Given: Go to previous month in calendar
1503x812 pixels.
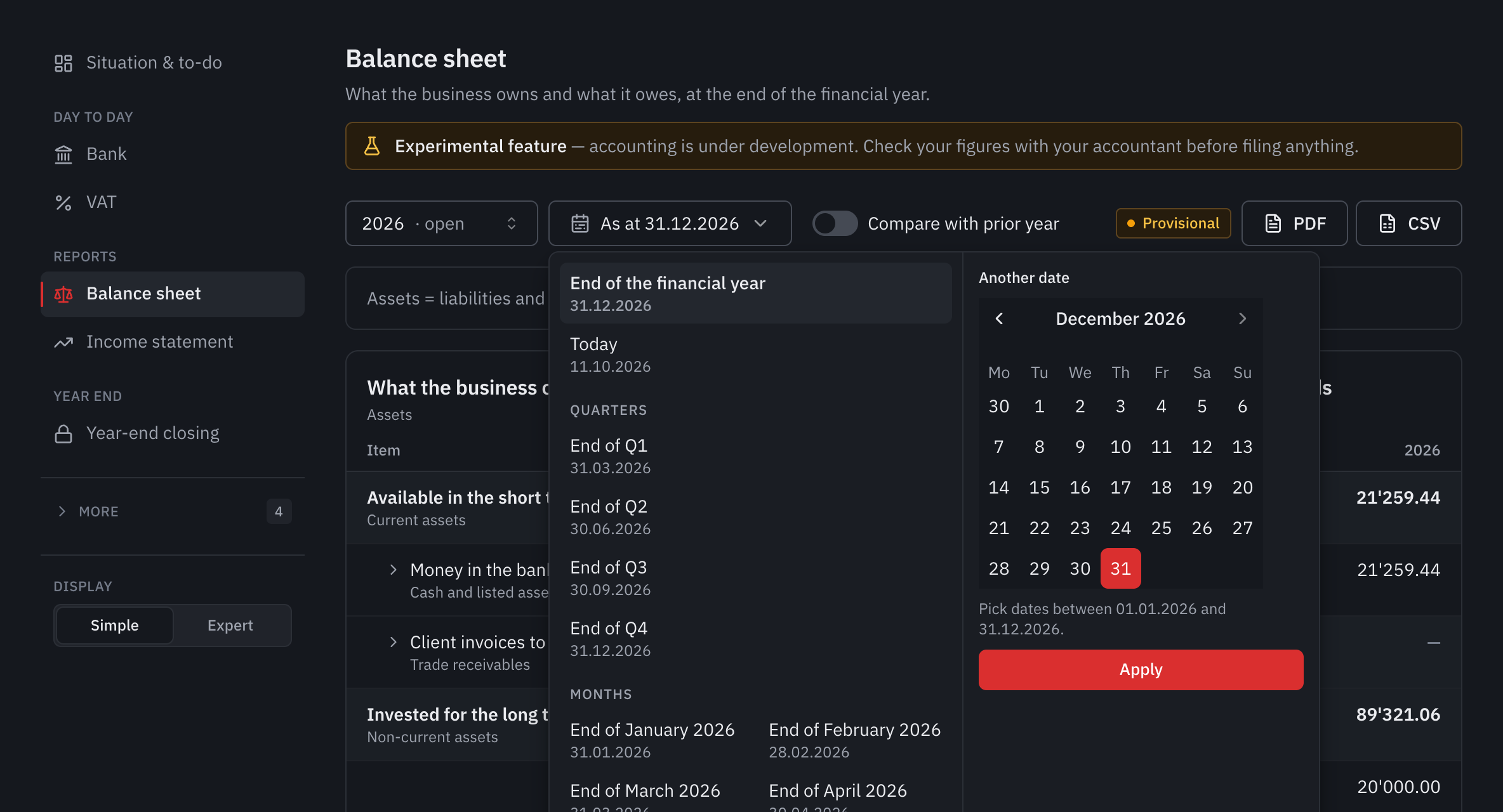Looking at the screenshot, I should tap(999, 318).
